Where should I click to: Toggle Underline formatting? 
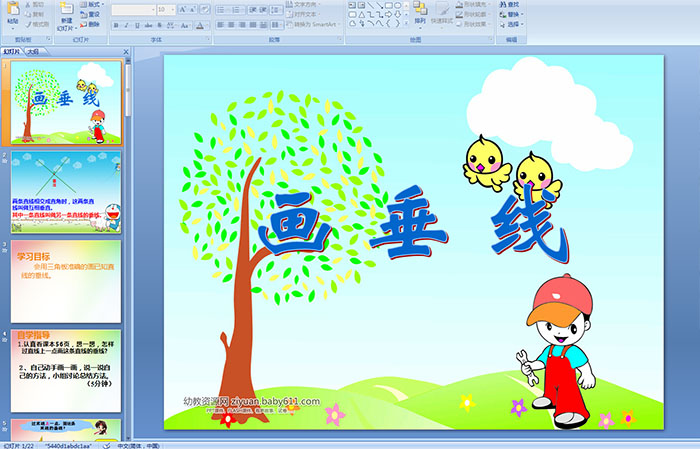click(137, 25)
